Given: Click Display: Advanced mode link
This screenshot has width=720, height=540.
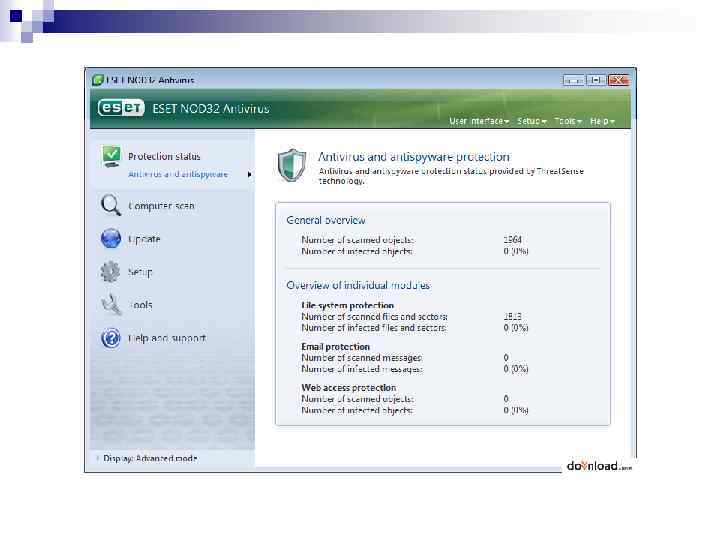Looking at the screenshot, I should coord(150,458).
